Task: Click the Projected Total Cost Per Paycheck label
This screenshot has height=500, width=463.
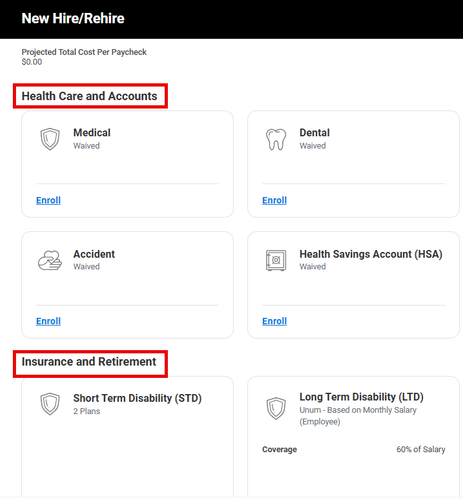Action: (84, 52)
